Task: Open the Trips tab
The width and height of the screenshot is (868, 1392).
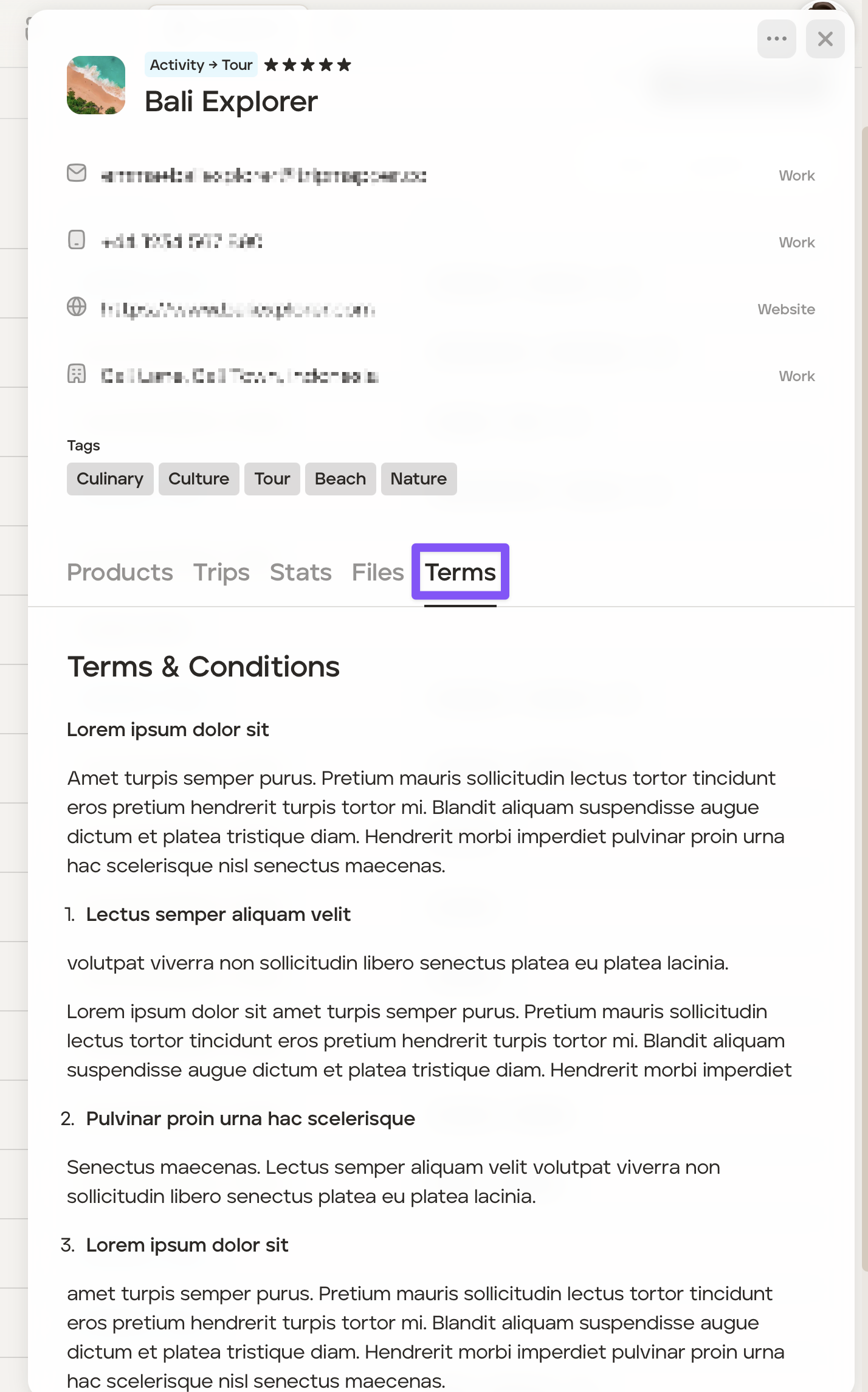Action: point(221,573)
